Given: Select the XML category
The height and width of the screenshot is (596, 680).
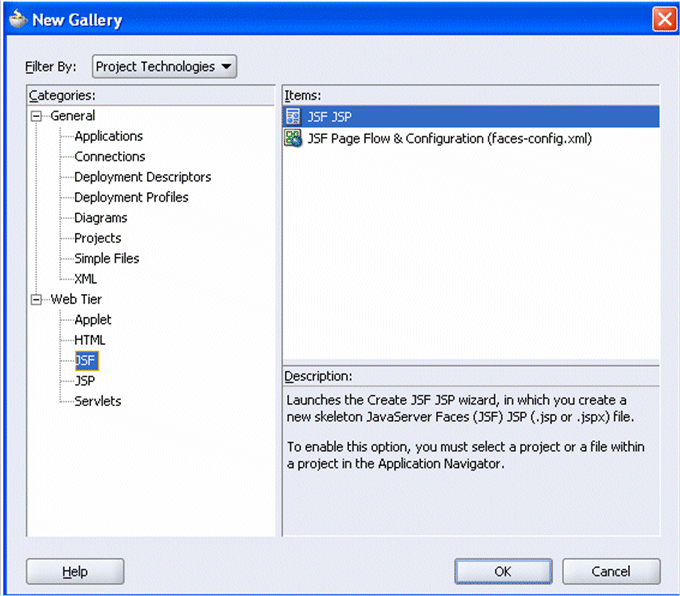Looking at the screenshot, I should pyautogui.click(x=85, y=279).
